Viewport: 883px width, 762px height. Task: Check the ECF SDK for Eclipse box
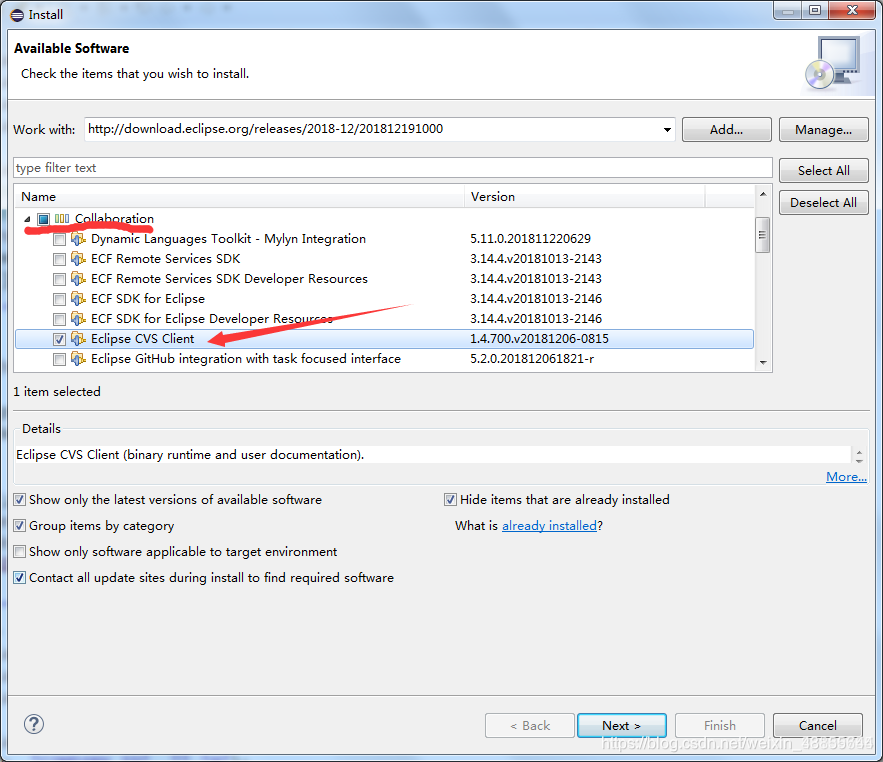tap(59, 300)
